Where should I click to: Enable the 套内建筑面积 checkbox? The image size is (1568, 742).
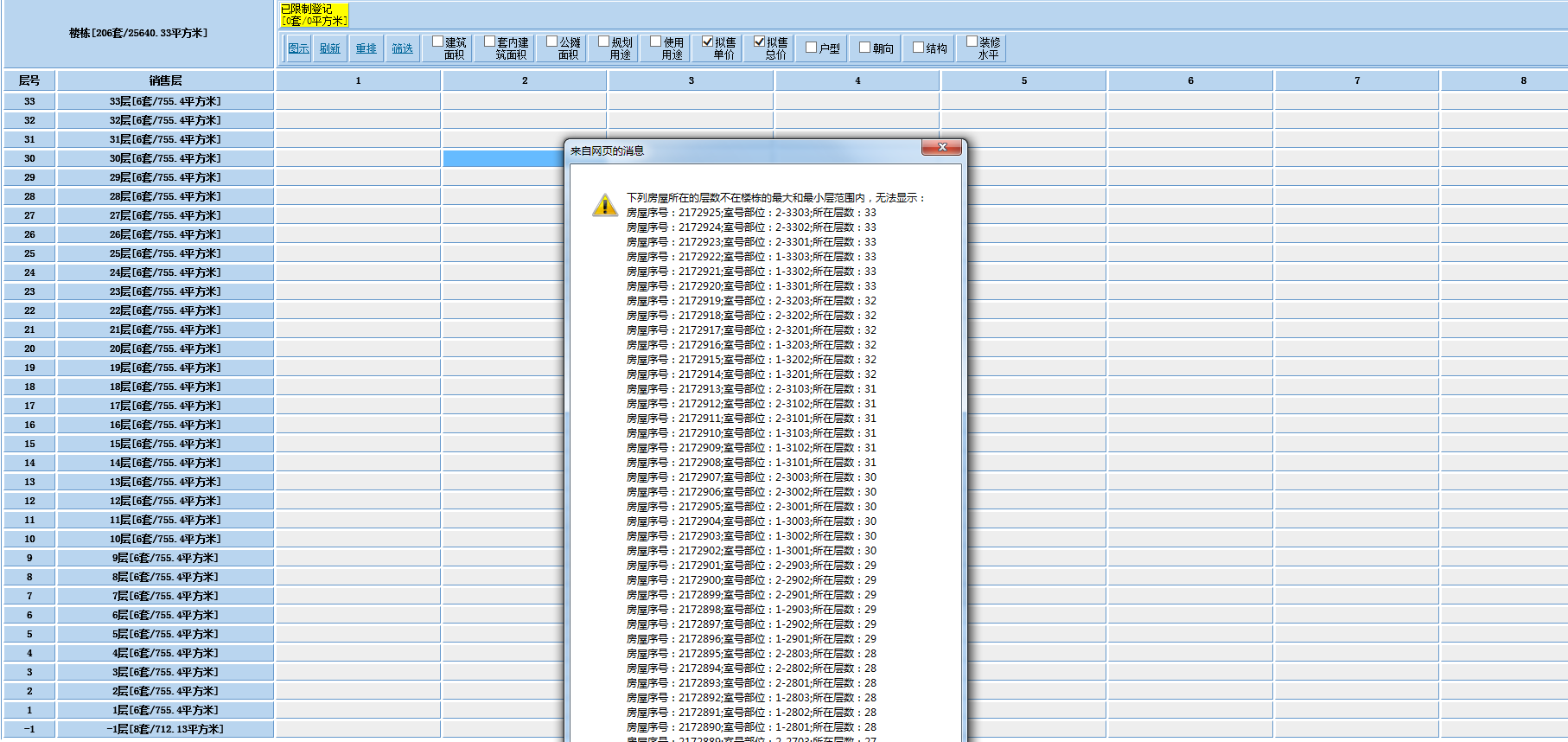pos(490,42)
